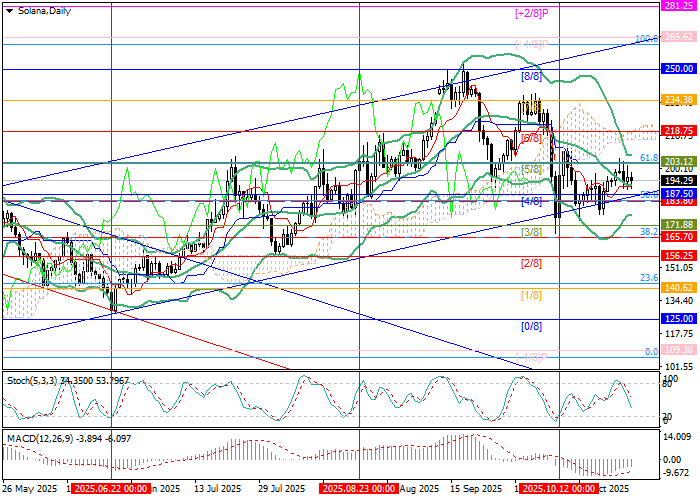Click the 187.50 blue price label
This screenshot has height=500, width=700.
tap(679, 194)
